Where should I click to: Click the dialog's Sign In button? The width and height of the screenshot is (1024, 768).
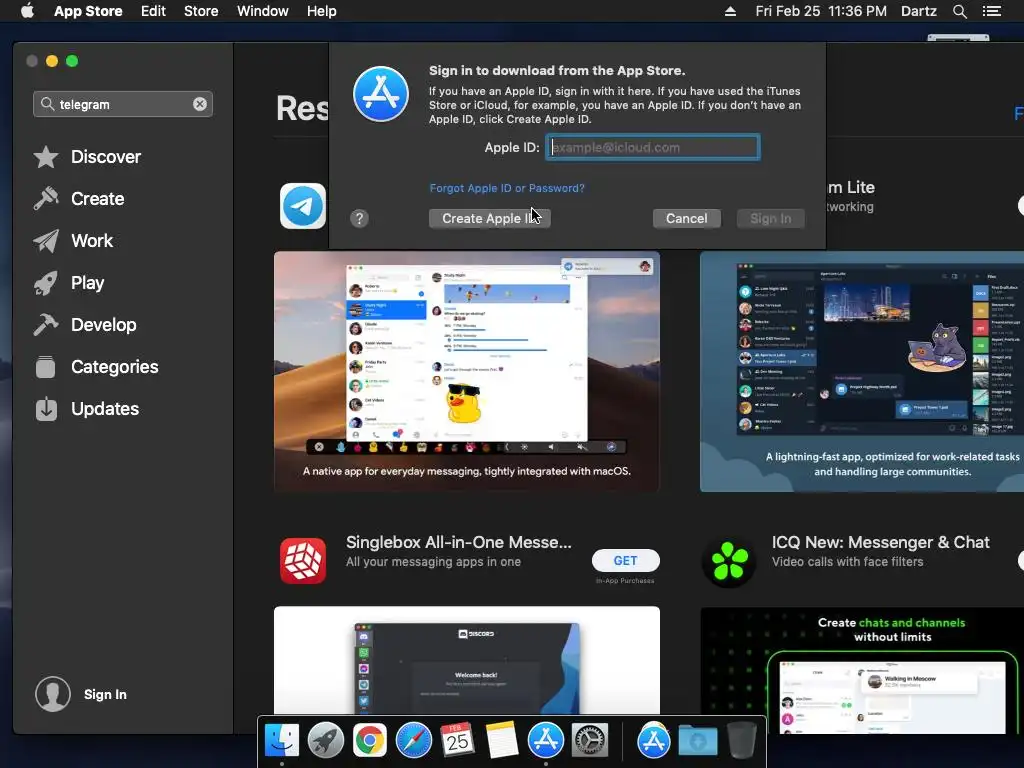771,219
